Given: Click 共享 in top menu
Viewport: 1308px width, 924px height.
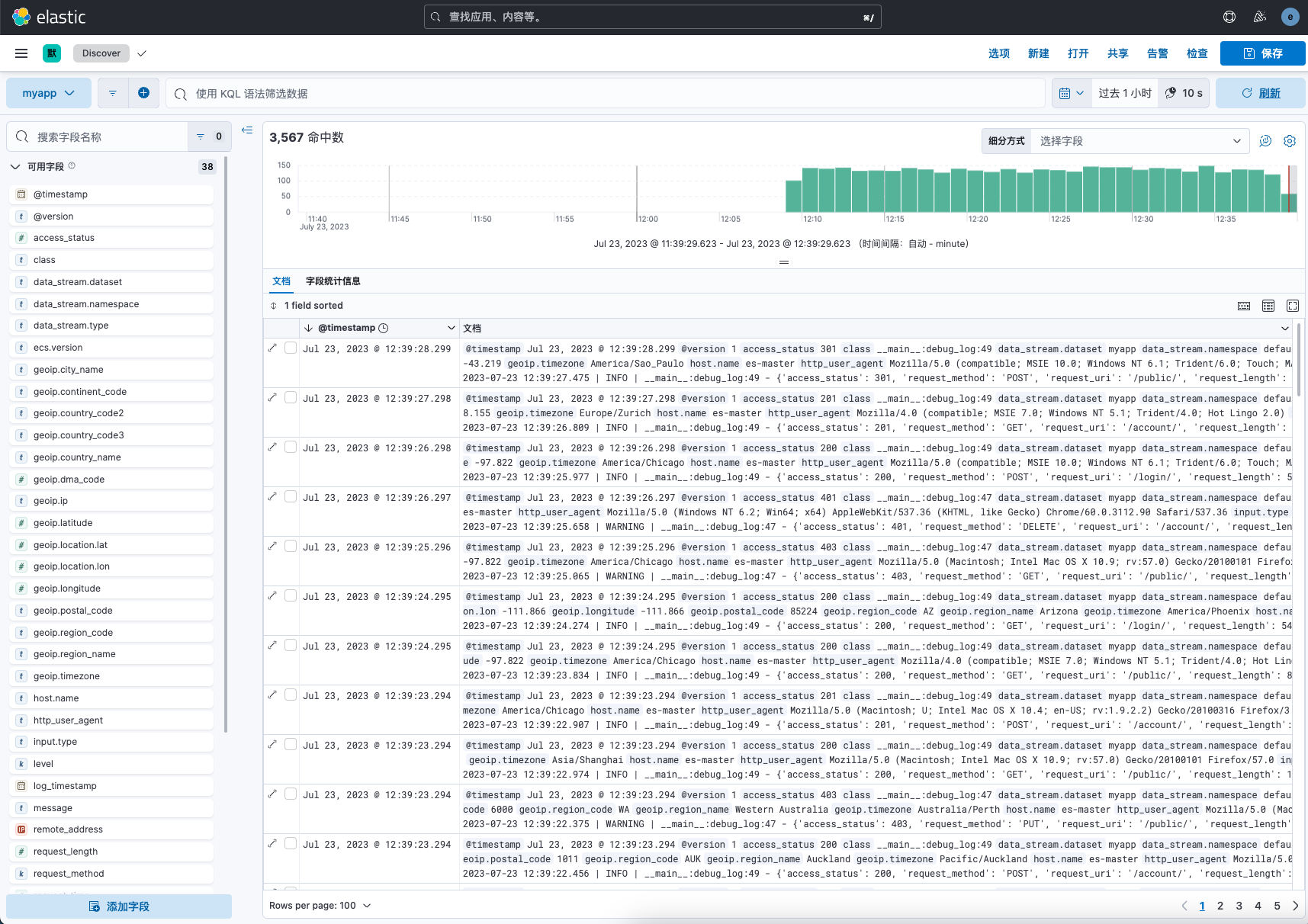Looking at the screenshot, I should click(x=1118, y=53).
